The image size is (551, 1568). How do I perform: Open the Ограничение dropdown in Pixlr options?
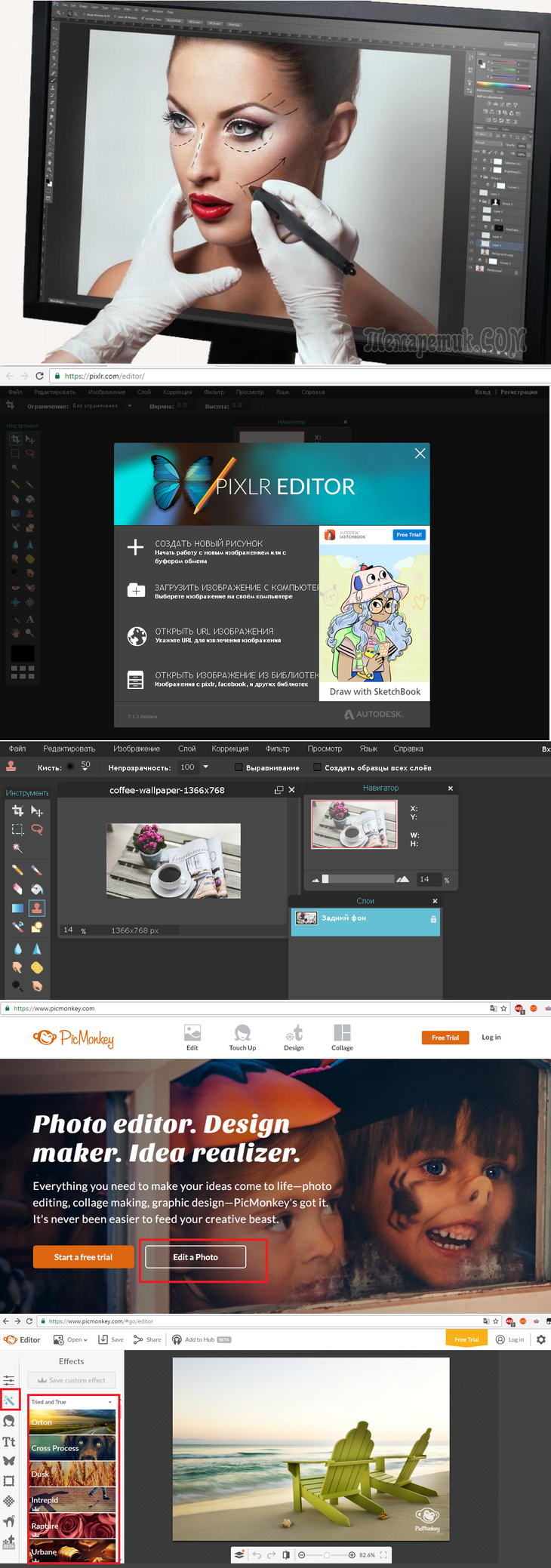(x=129, y=406)
